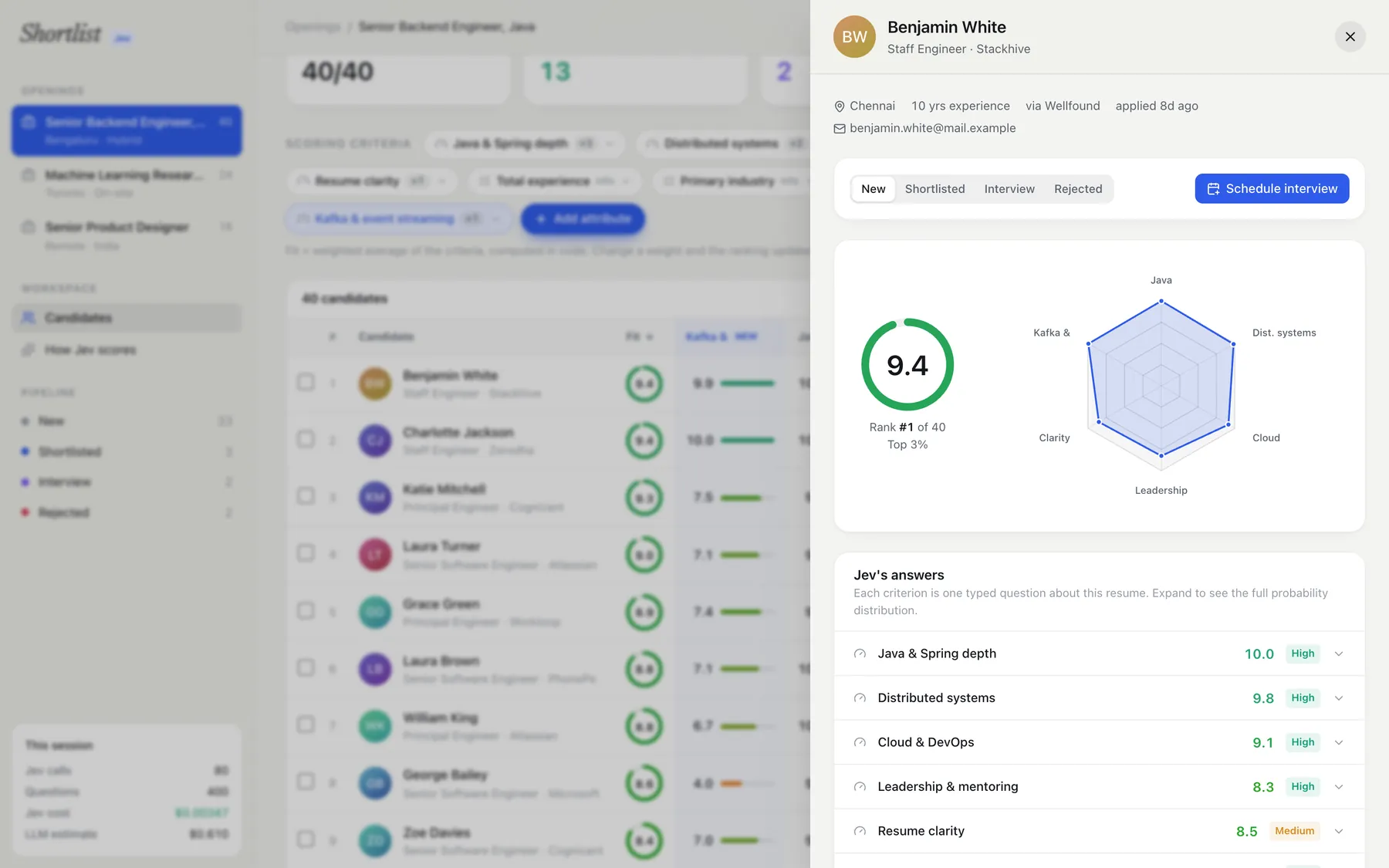Set candidate status to Rejected

tap(1078, 189)
